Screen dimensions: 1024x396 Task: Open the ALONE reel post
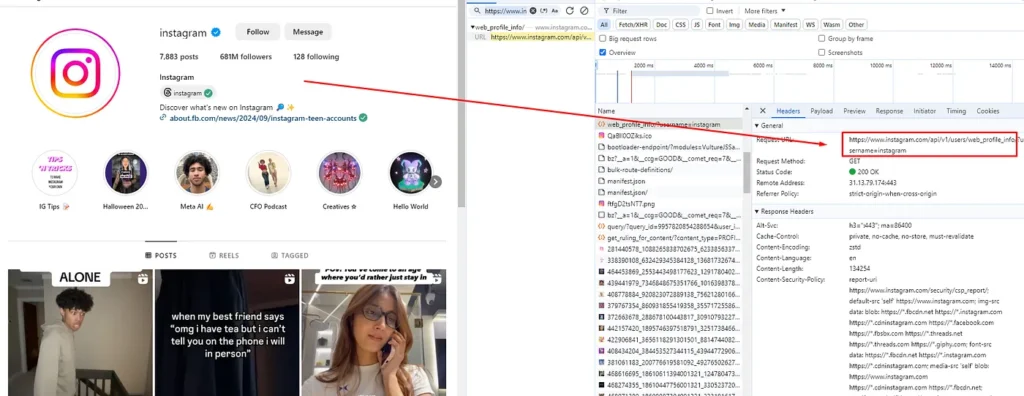click(x=80, y=333)
